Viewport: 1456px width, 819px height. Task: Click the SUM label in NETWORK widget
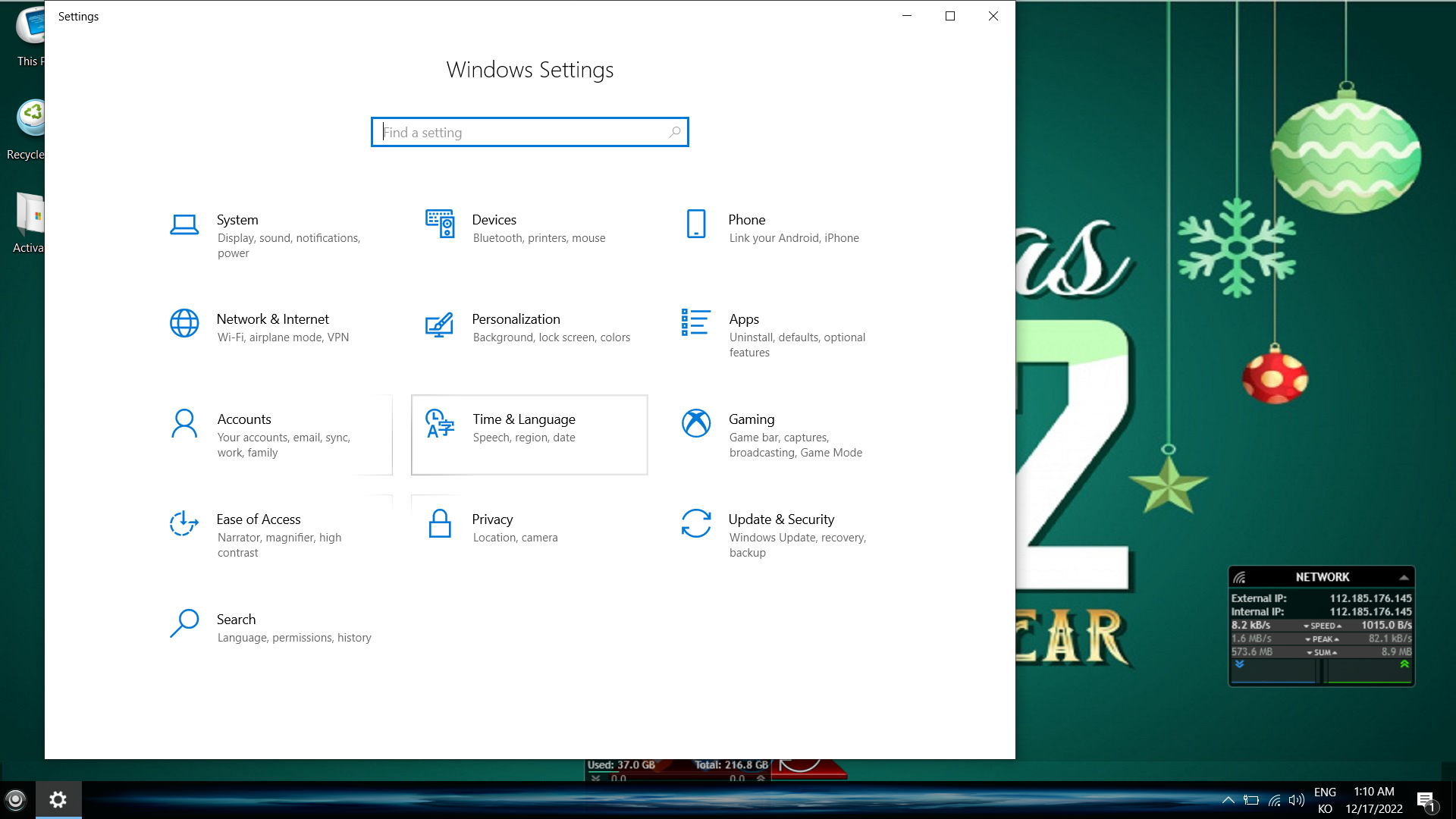tap(1323, 652)
